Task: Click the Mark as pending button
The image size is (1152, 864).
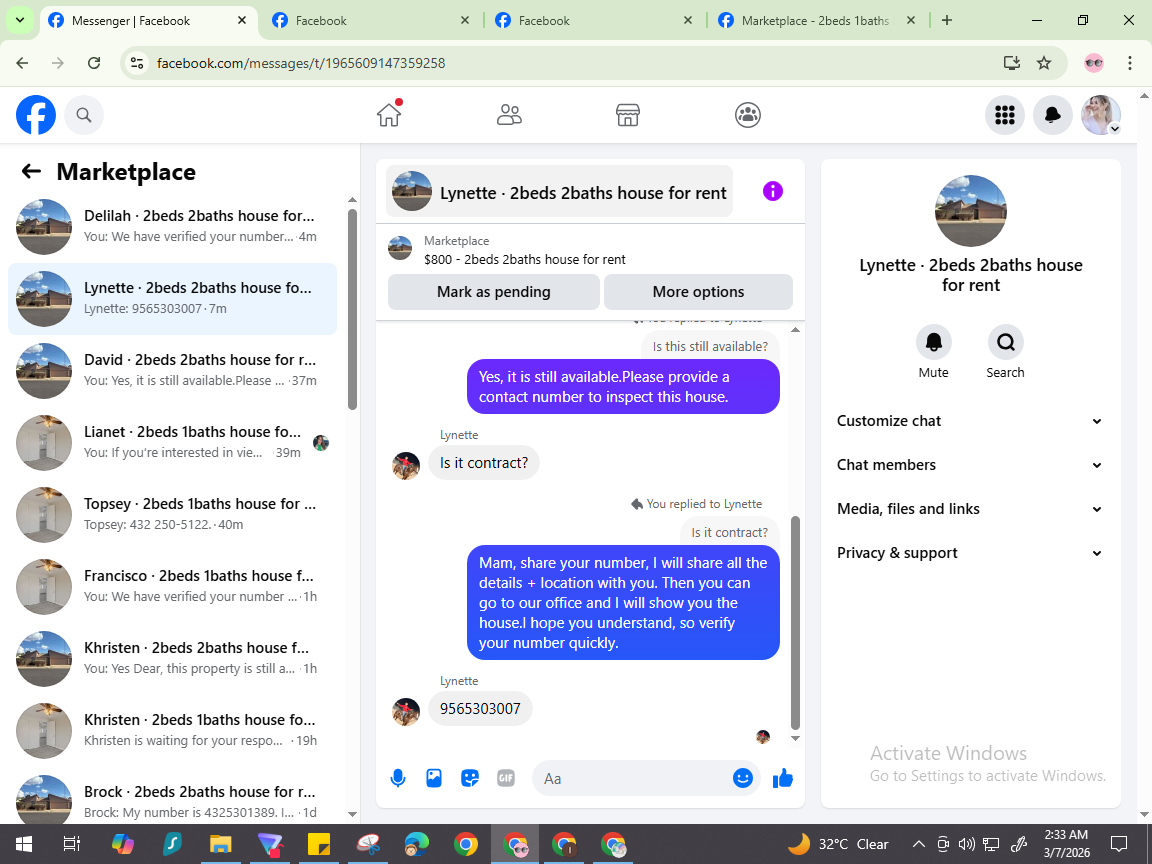Action: pos(494,292)
